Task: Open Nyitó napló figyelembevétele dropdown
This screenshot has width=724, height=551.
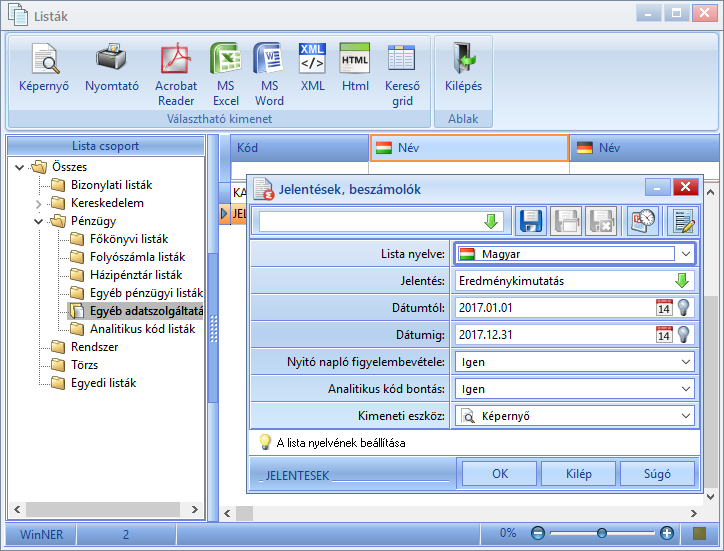Action: (x=686, y=362)
